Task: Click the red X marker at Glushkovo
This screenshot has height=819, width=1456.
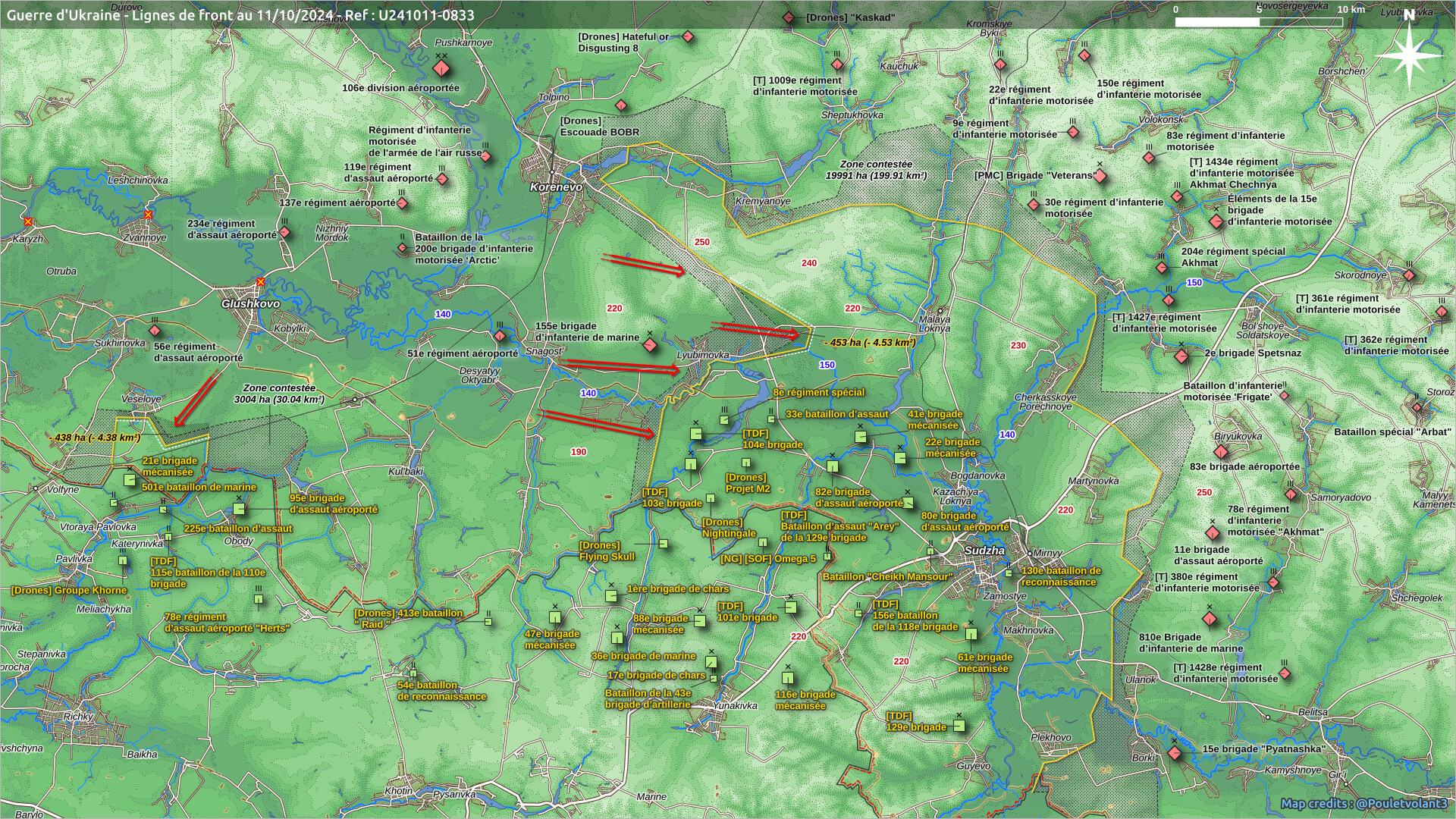Action: point(261,282)
